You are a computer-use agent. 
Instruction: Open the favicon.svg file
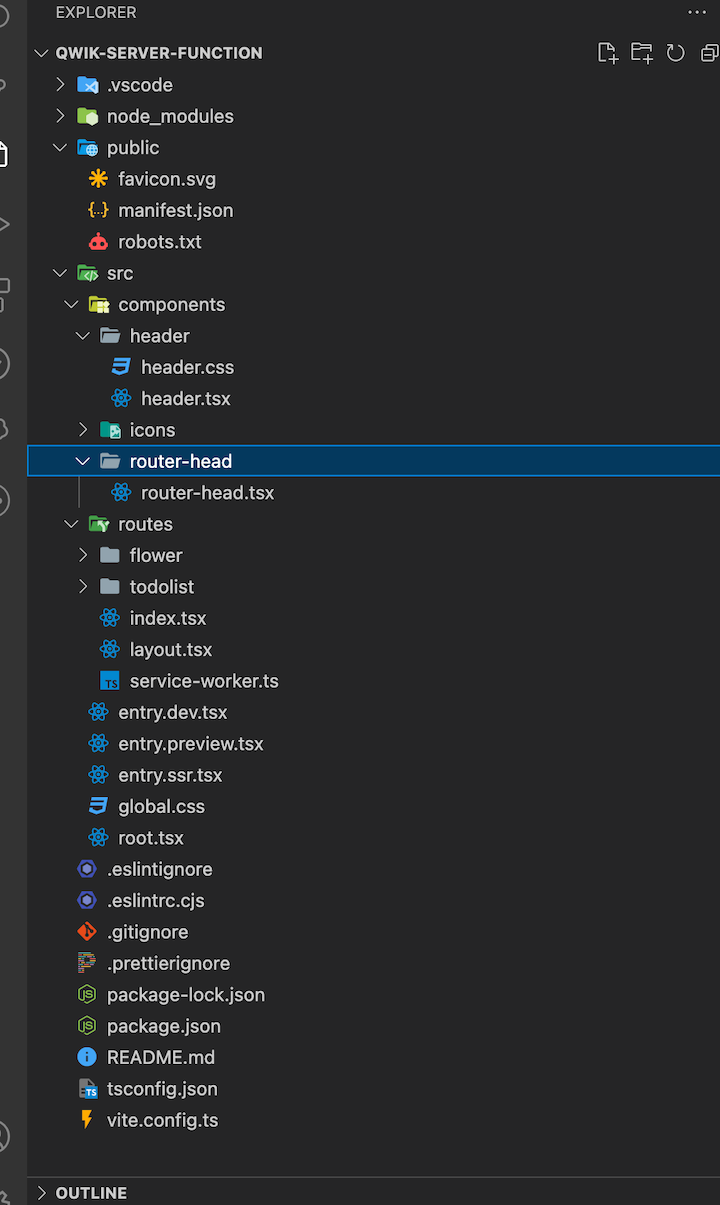coord(168,178)
